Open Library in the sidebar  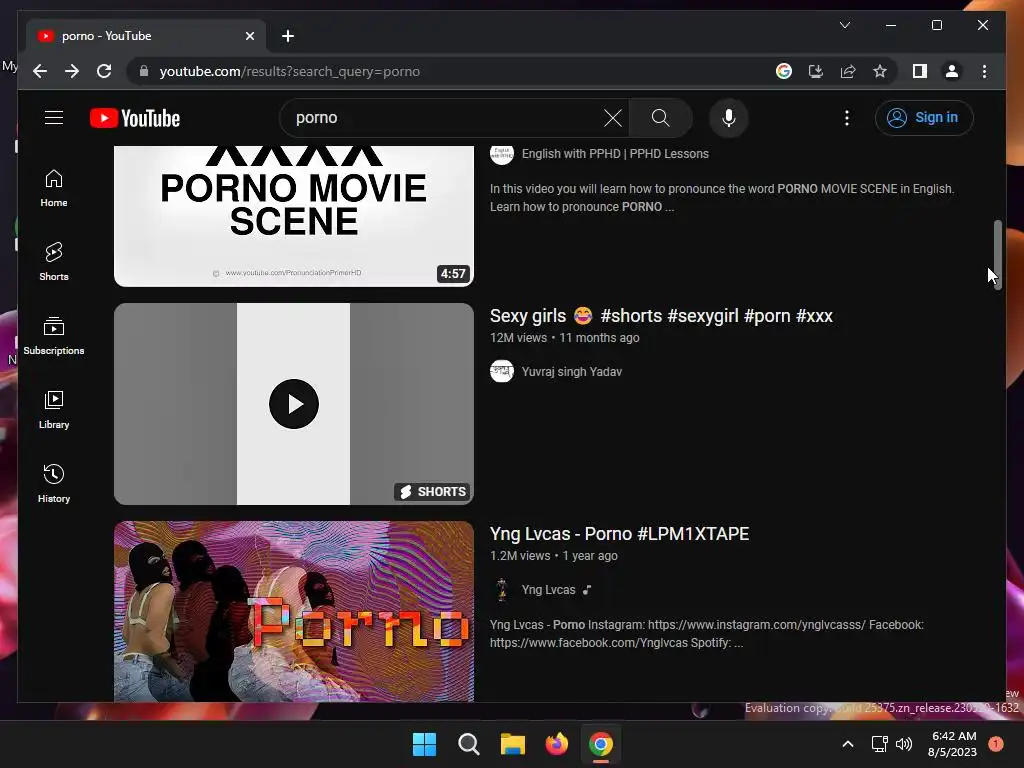[54, 409]
